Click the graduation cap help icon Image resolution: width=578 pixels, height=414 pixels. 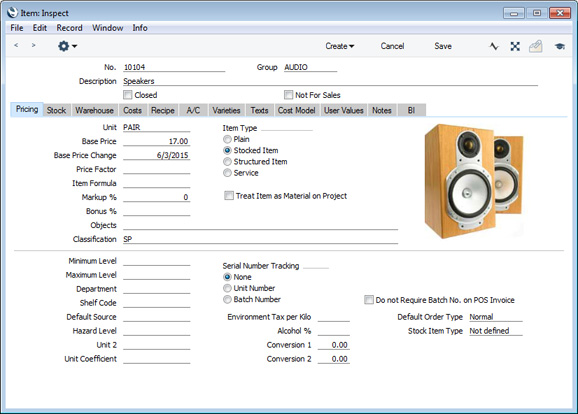[x=560, y=46]
